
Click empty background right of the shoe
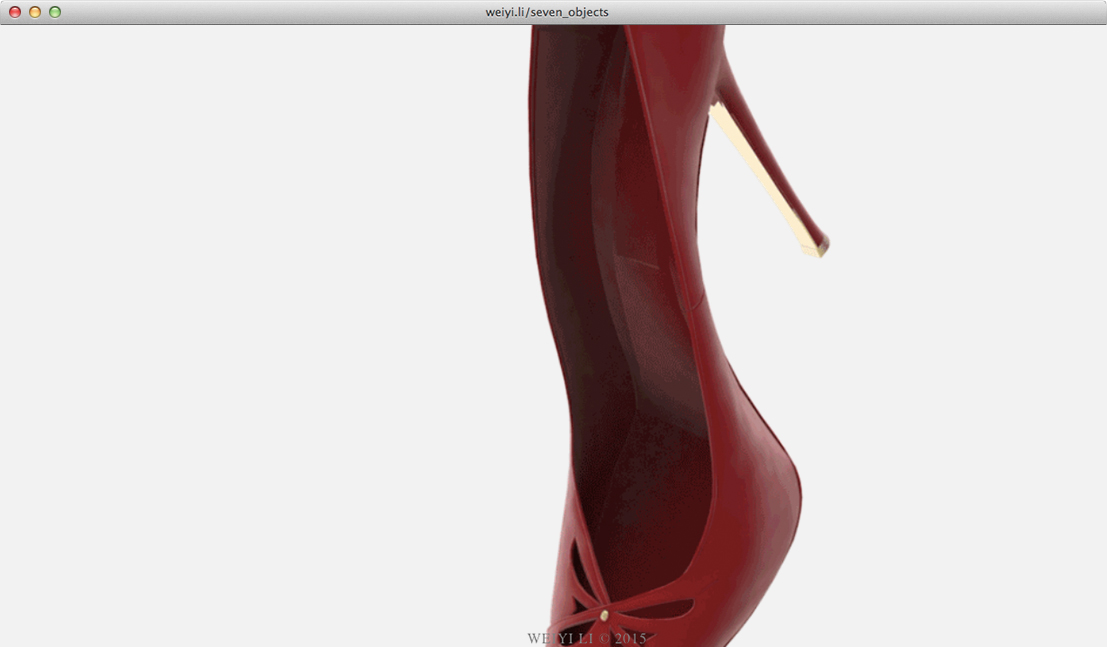tap(950, 400)
